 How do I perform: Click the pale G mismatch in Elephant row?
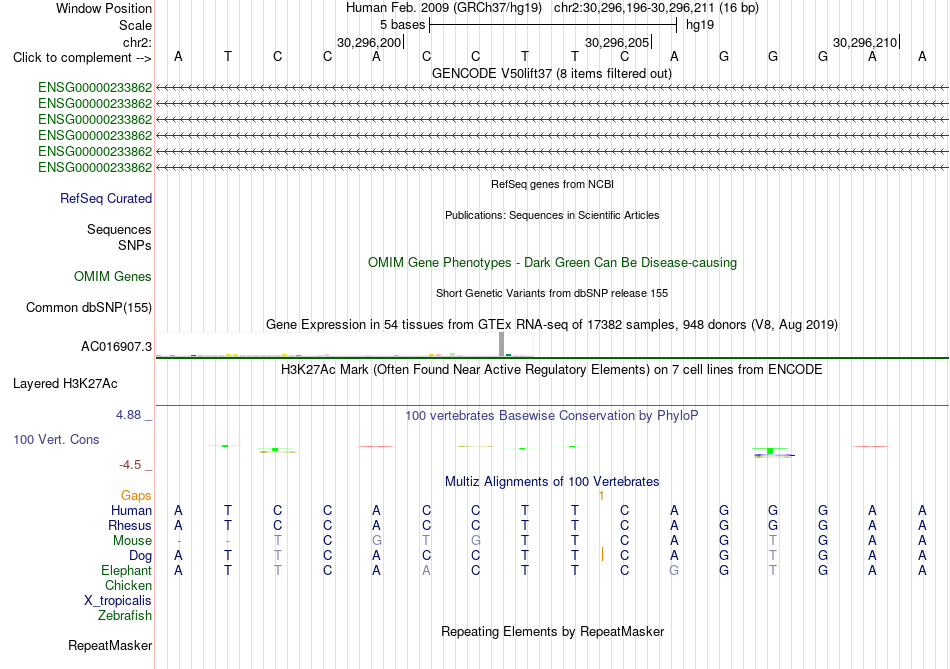(674, 570)
